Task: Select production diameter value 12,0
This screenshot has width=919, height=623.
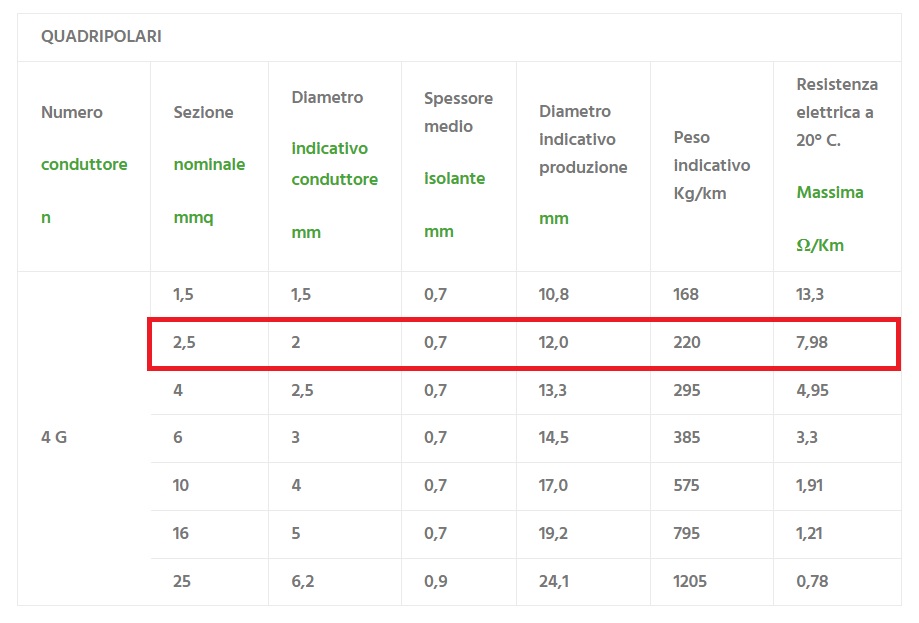Action: [554, 342]
